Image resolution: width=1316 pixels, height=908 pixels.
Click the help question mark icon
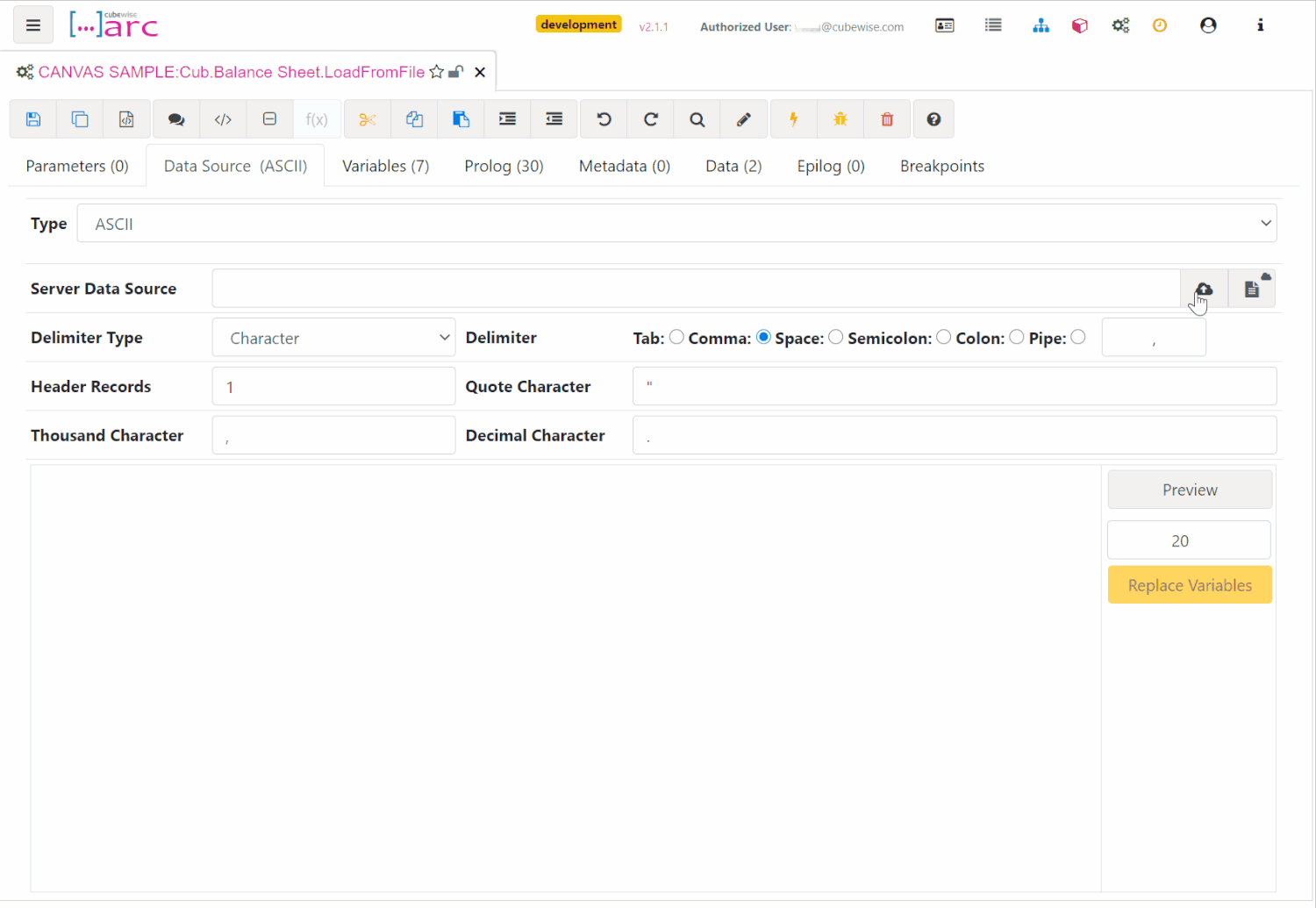pyautogui.click(x=933, y=119)
